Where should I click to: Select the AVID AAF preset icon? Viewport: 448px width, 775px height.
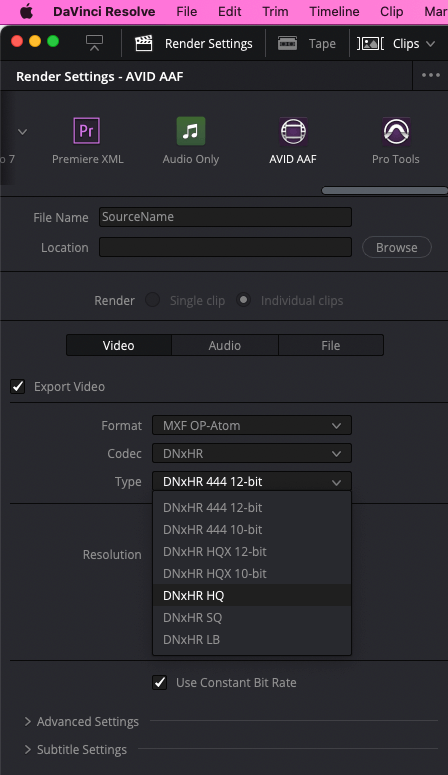coord(293,131)
